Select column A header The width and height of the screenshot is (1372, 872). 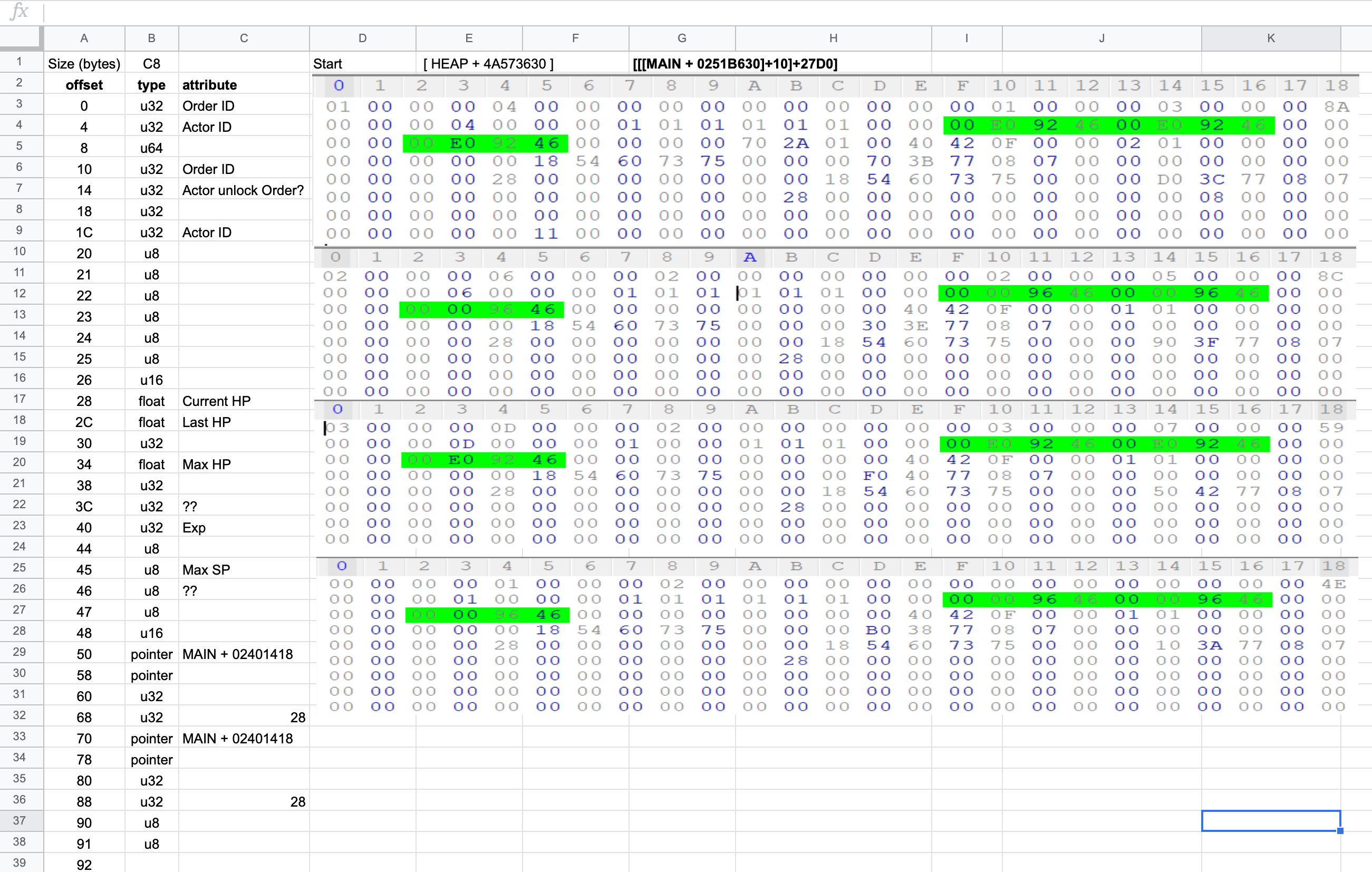click(x=84, y=38)
